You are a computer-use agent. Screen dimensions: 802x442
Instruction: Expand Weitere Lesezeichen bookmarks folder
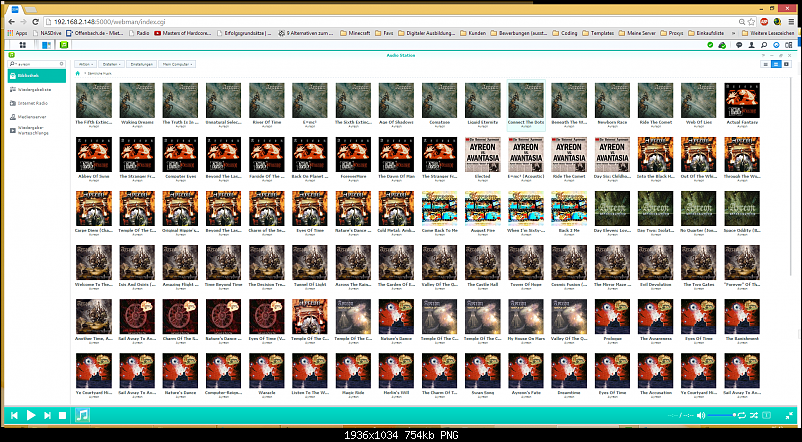pos(768,33)
